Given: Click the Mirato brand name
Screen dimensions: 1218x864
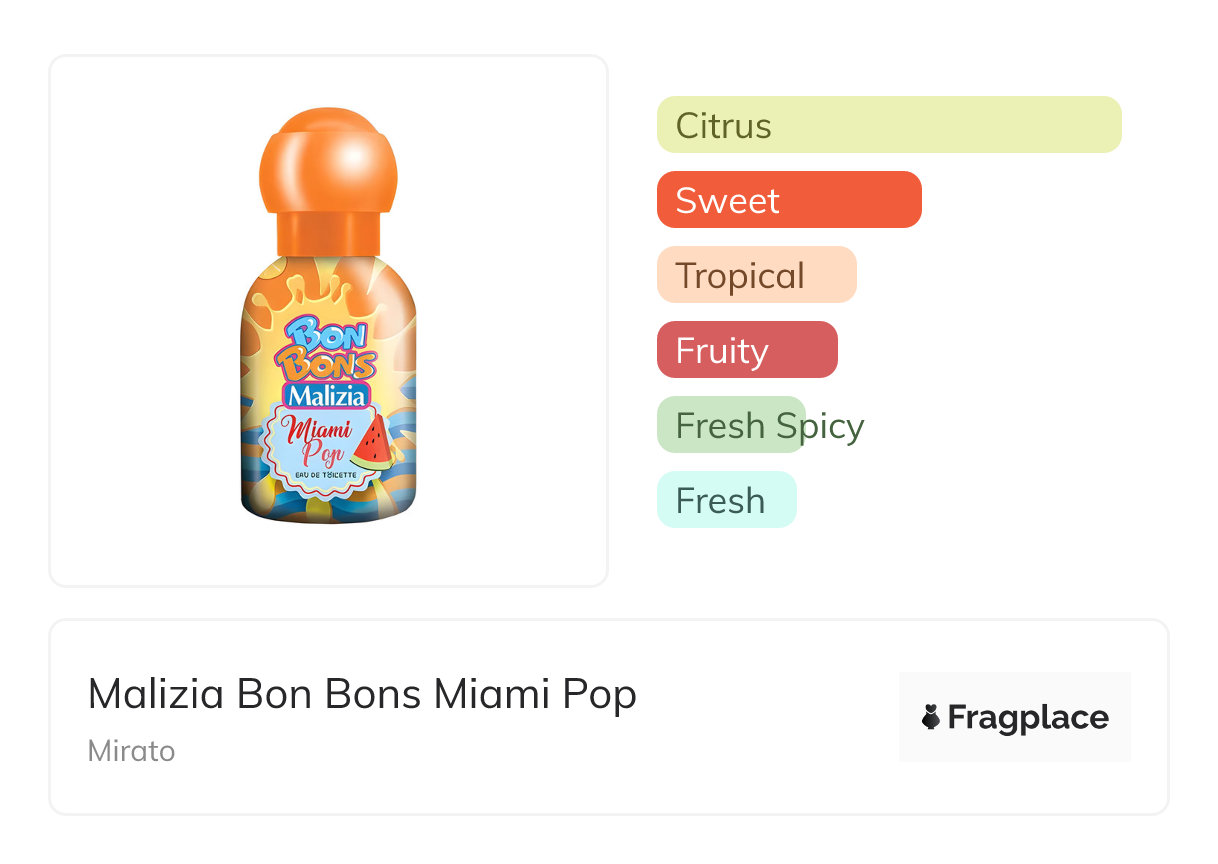Looking at the screenshot, I should (x=131, y=751).
